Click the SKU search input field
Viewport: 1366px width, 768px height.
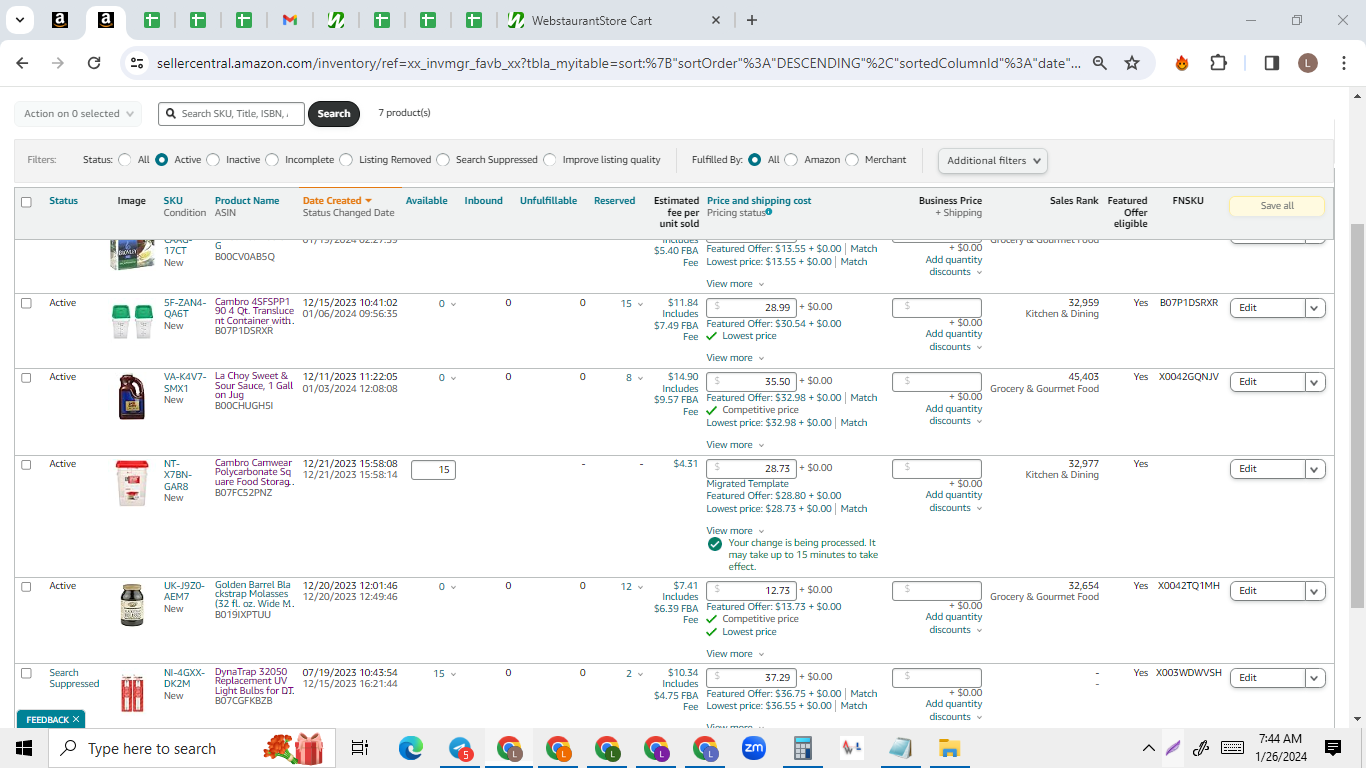coord(231,114)
